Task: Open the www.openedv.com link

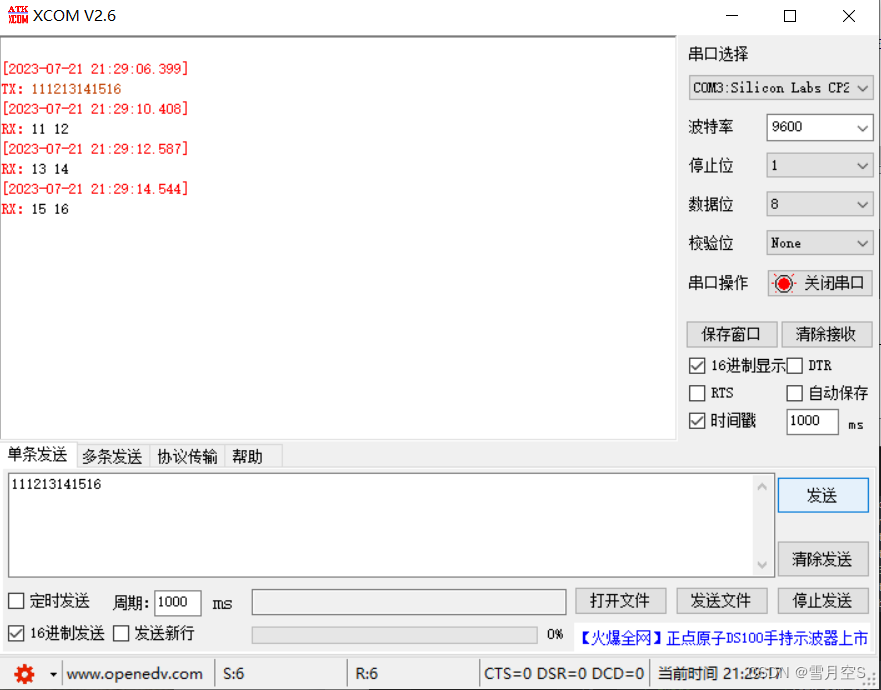Action: (x=134, y=674)
